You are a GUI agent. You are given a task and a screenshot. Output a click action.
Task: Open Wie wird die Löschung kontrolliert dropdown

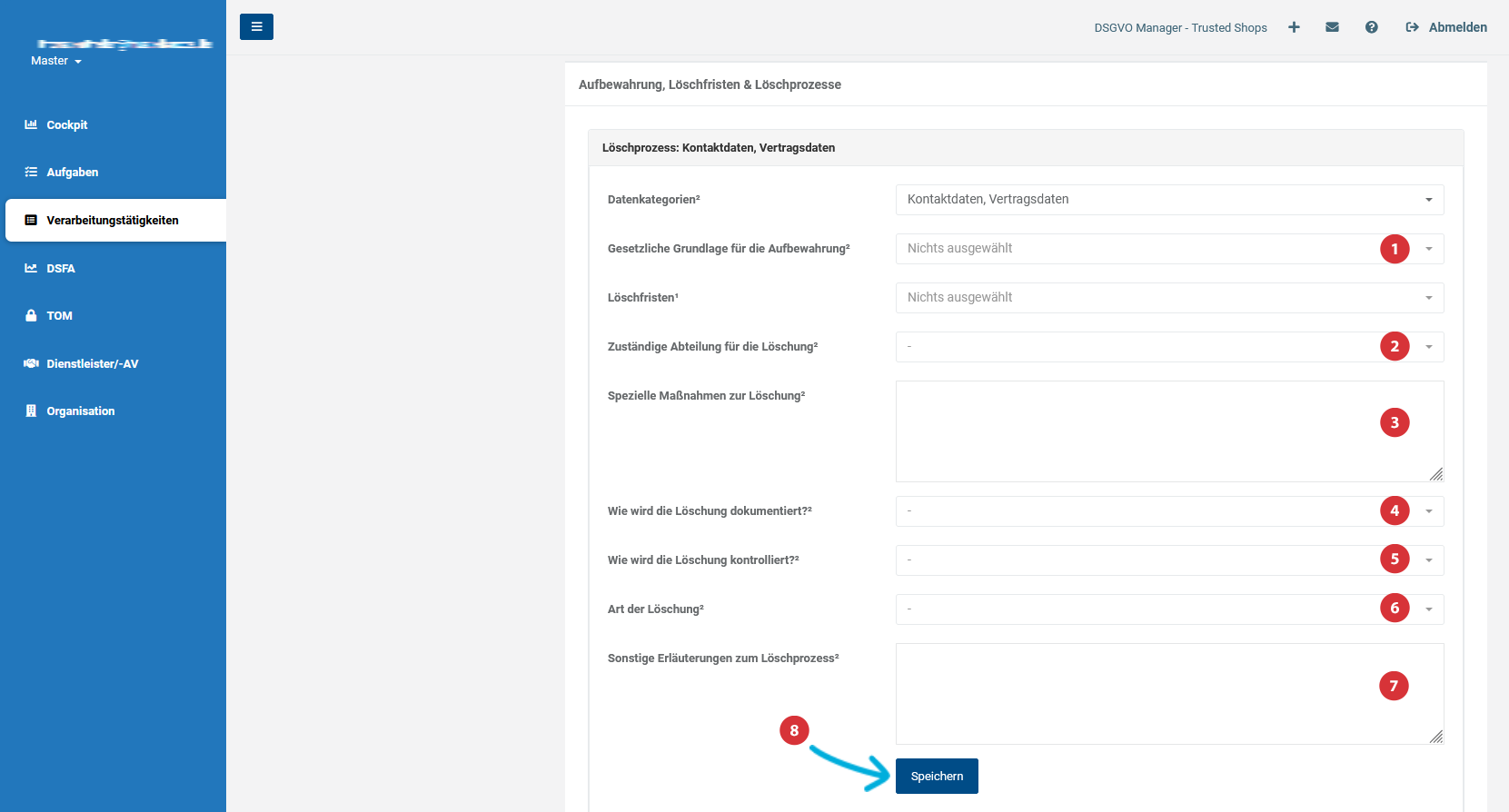[x=1169, y=560]
